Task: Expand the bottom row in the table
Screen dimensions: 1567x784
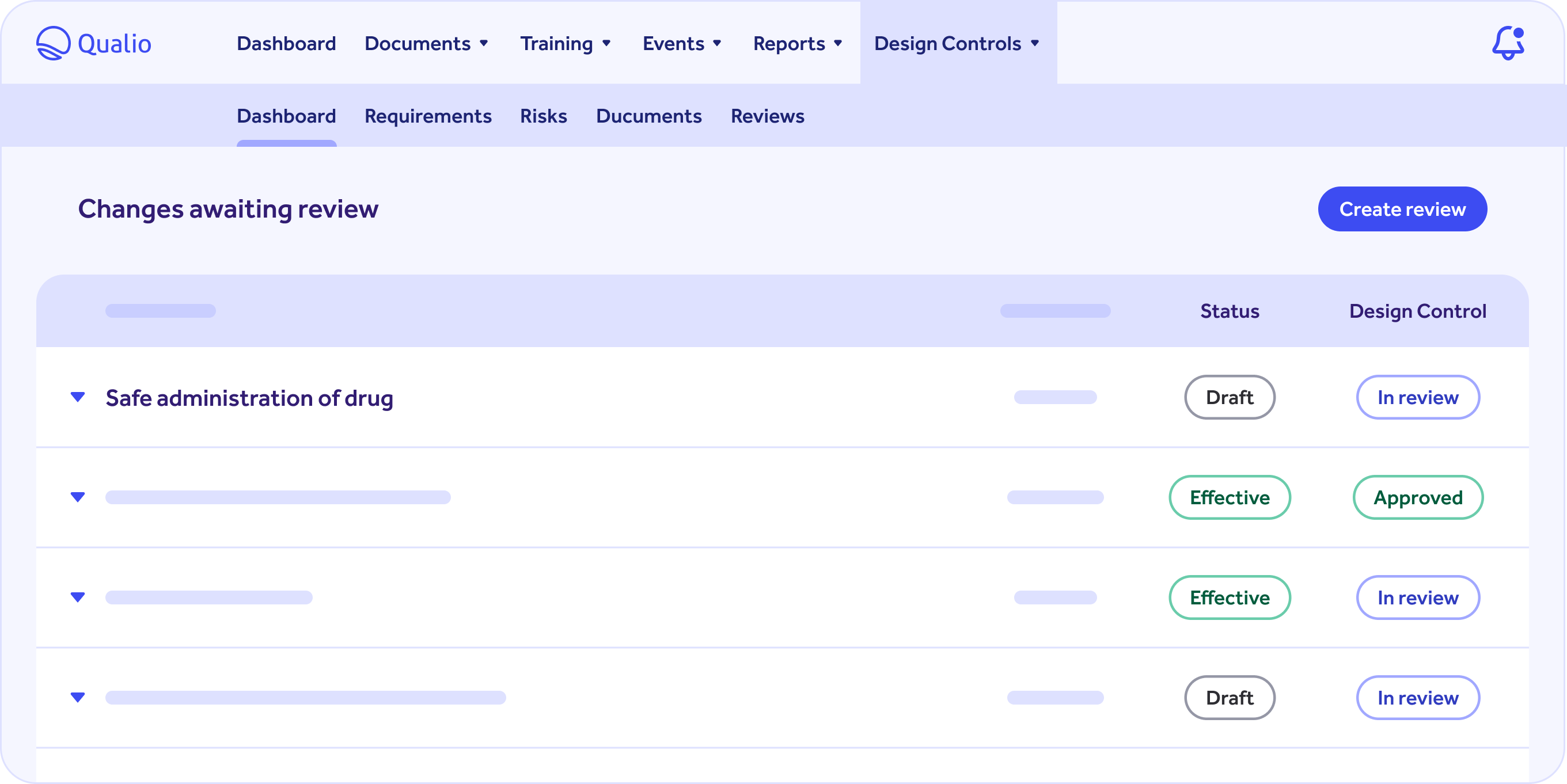Action: (x=78, y=698)
